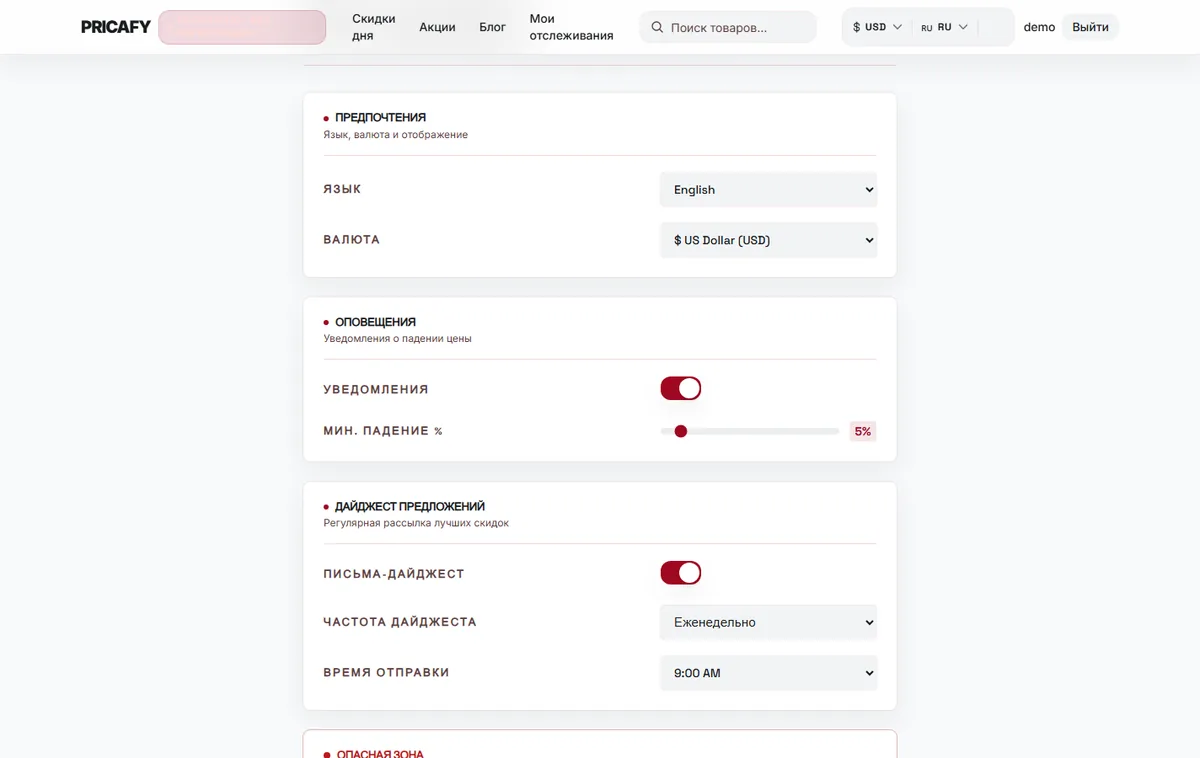Click the 'Мин. падение %' slider
Viewport: 1200px width, 758px height.
click(750, 431)
